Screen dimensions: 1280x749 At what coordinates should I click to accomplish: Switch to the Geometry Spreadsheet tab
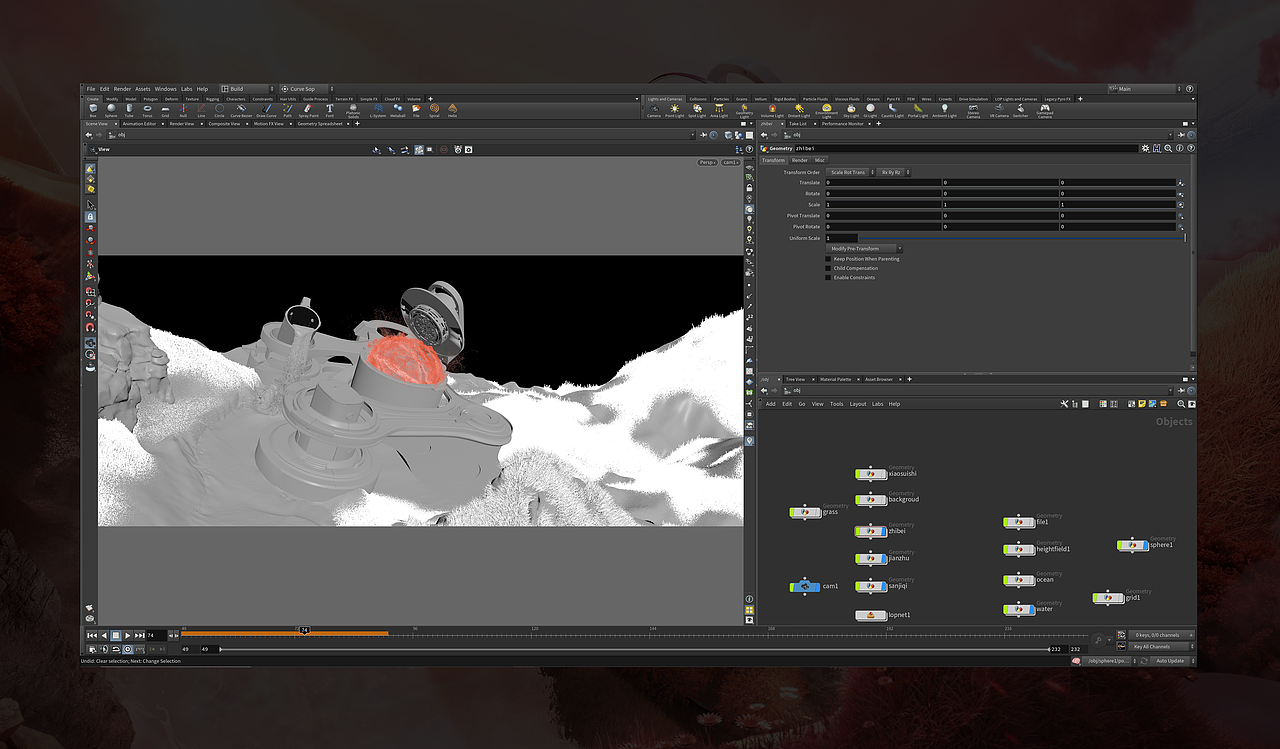[320, 124]
